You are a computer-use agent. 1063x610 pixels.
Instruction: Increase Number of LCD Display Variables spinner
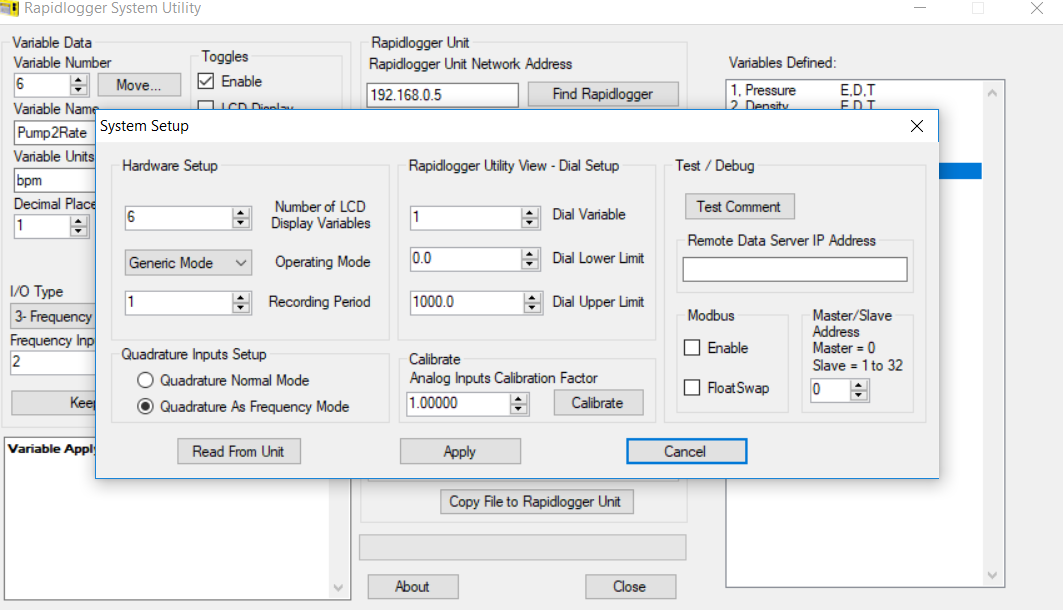240,213
